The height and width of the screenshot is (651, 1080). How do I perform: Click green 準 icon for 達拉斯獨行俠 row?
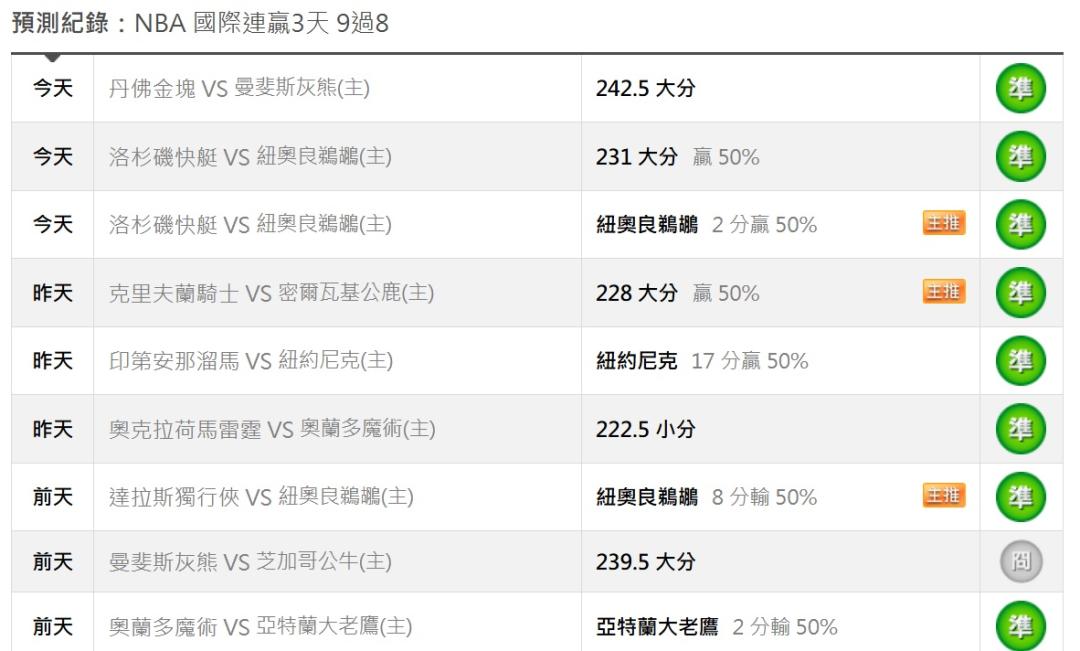click(1020, 497)
